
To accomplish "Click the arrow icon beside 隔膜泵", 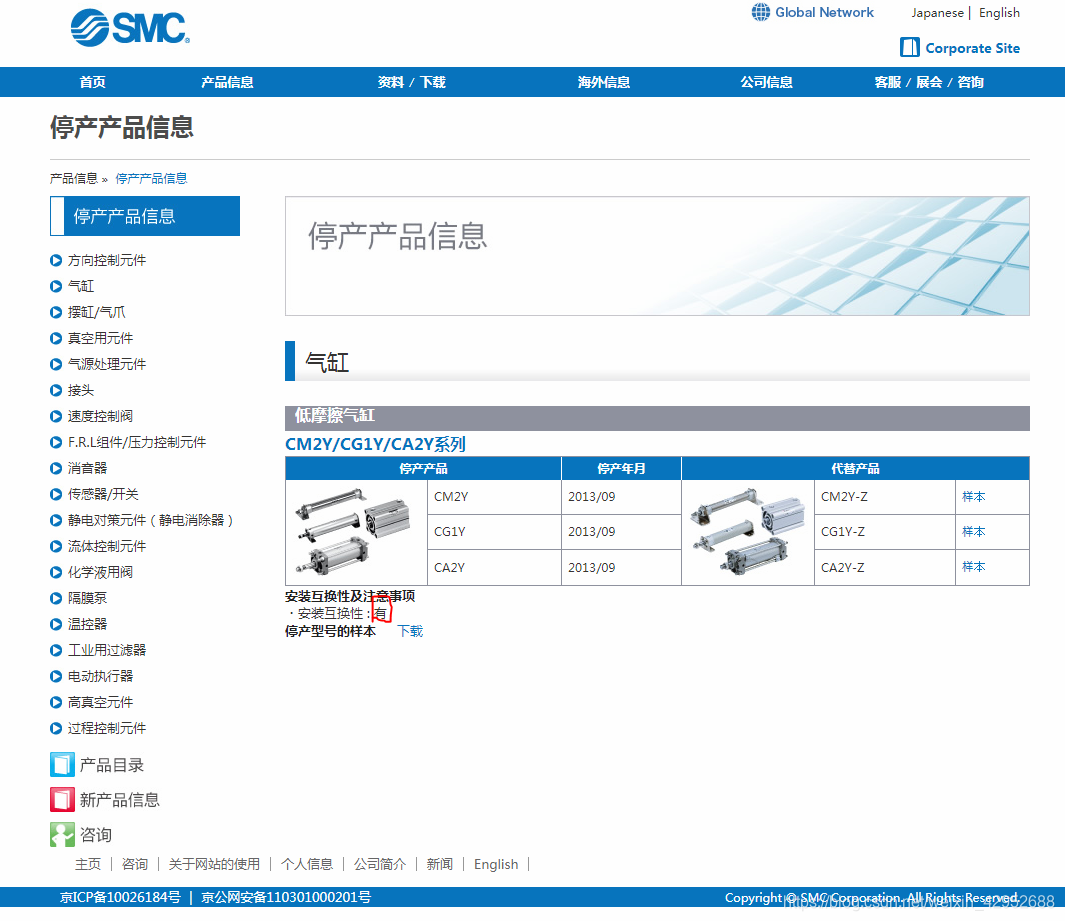I will [x=56, y=598].
